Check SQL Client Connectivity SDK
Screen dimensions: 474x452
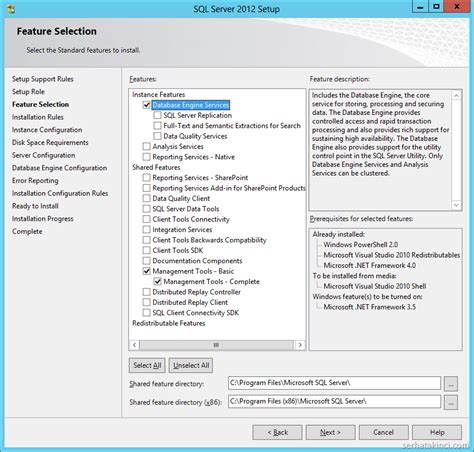(146, 313)
